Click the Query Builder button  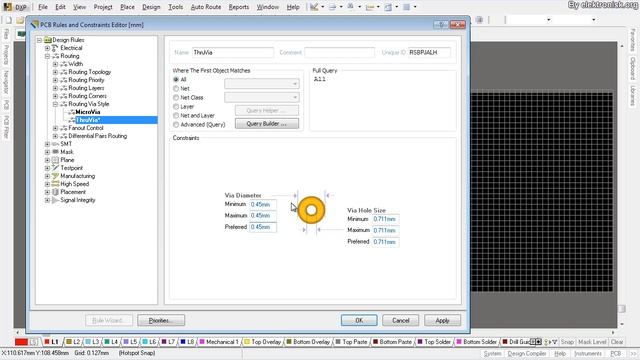coord(267,124)
